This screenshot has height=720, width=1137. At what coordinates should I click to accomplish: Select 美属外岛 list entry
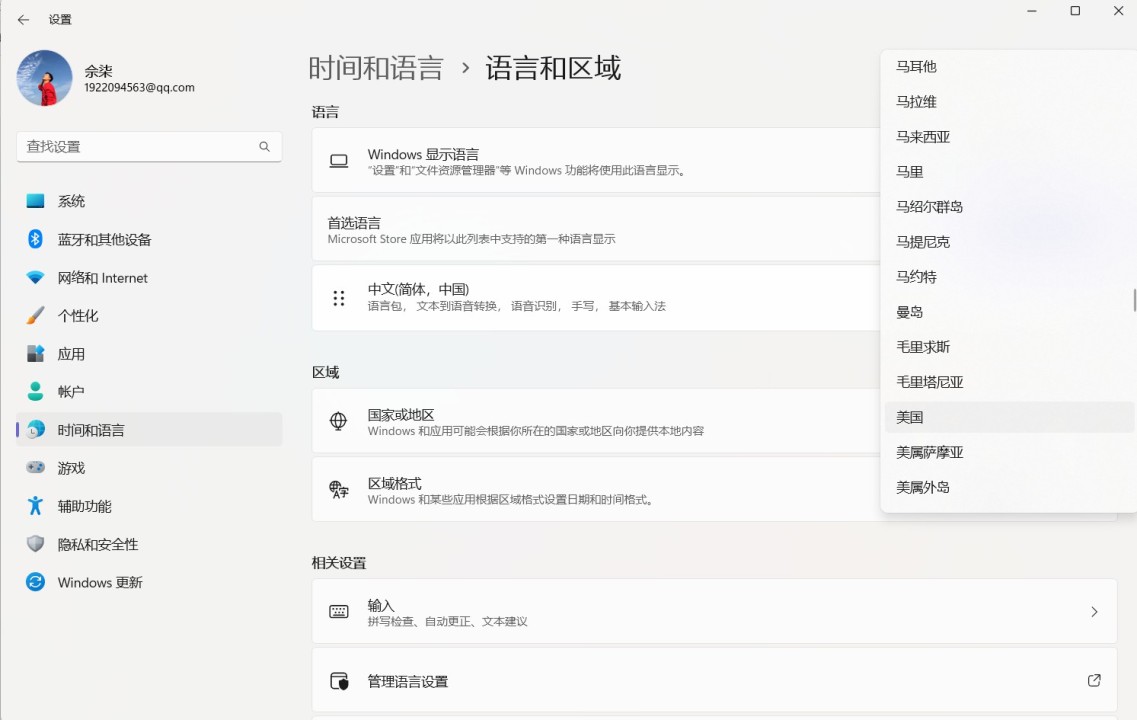[x=1008, y=487]
